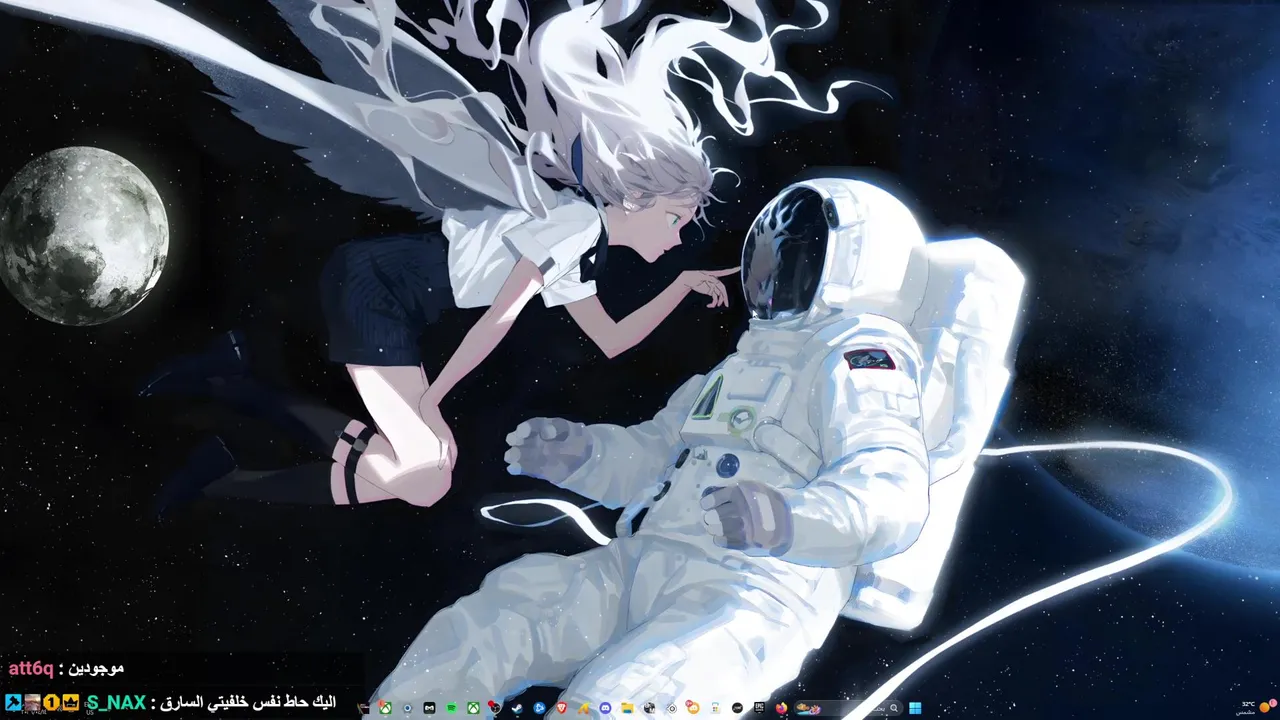The height and width of the screenshot is (720, 1280).
Task: Open the Xbox icon right of Spotify
Action: coord(473,708)
